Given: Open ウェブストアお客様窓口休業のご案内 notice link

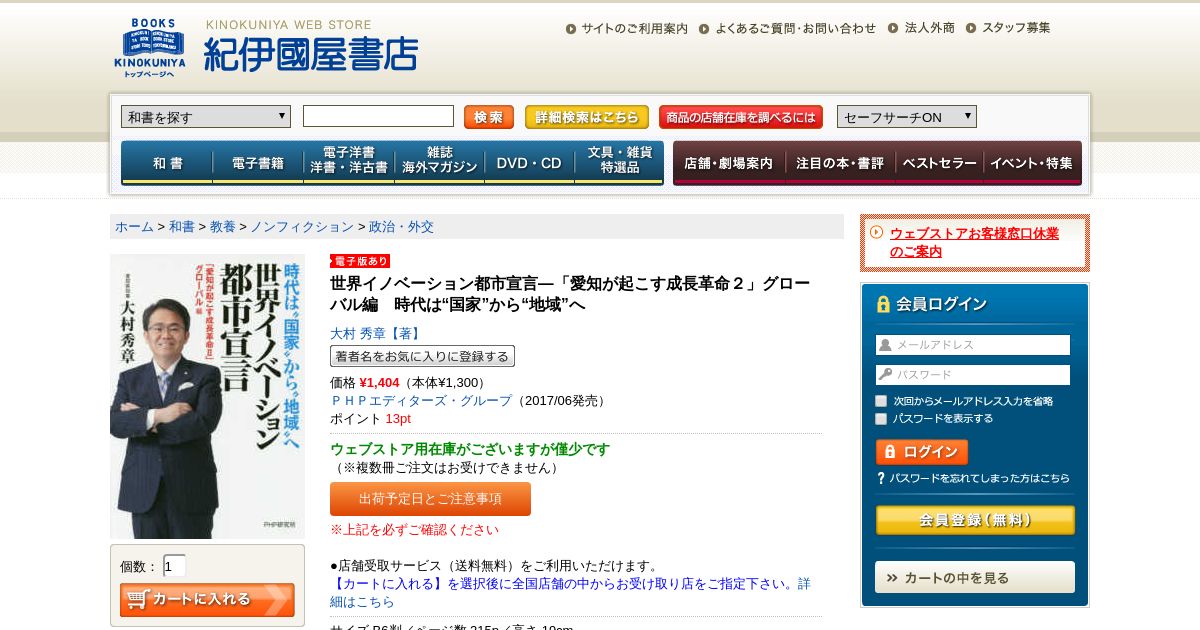Looking at the screenshot, I should click(x=974, y=242).
